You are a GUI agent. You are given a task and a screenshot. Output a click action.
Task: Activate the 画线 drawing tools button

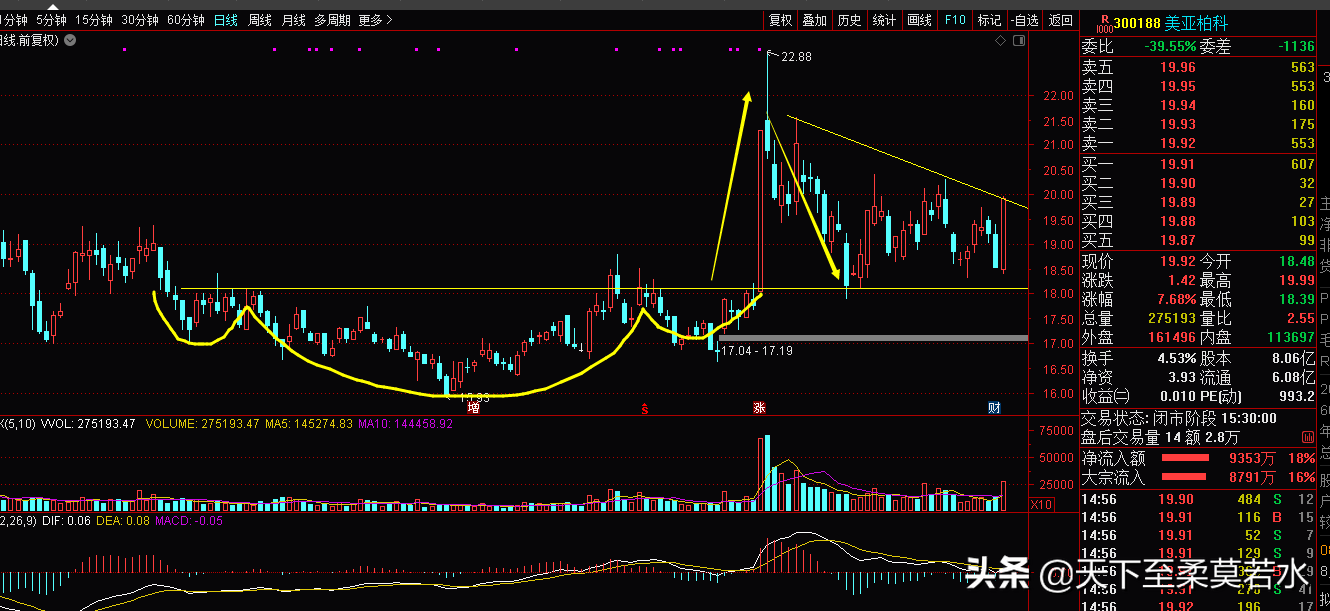pos(919,20)
